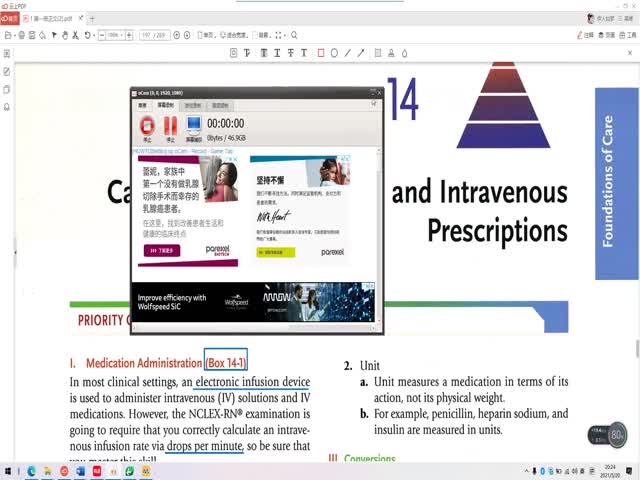Click the oCam stop recording button
The height and width of the screenshot is (480, 640).
pyautogui.click(x=147, y=126)
